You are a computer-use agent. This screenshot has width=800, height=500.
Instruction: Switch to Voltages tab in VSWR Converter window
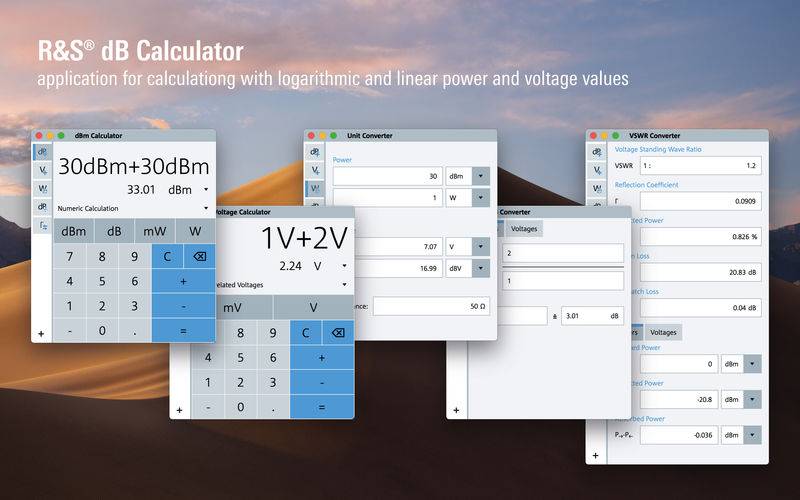[x=663, y=332]
